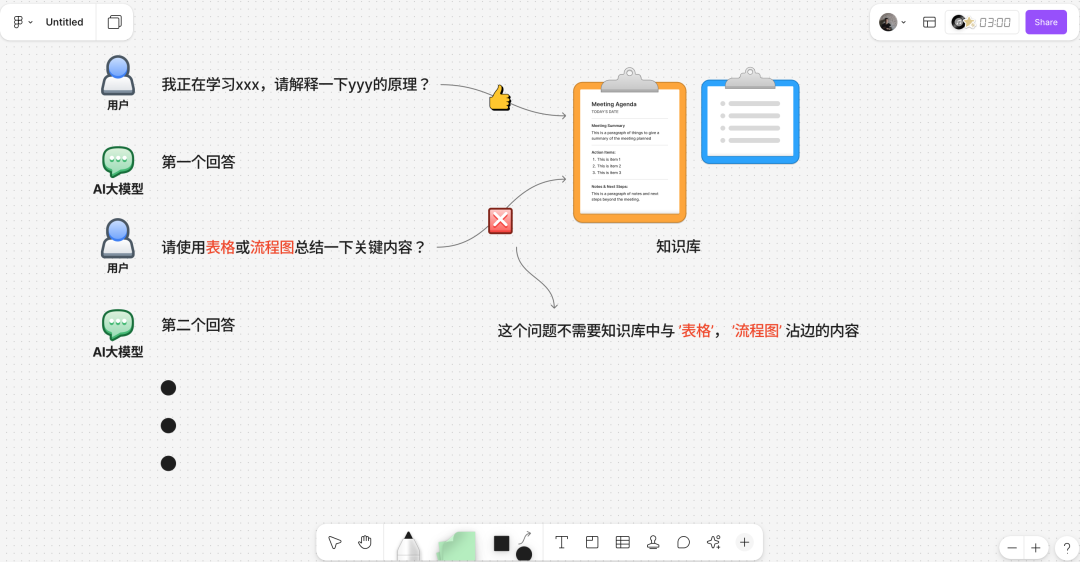The image size is (1080, 562).
Task: Open more tools with the plus button
Action: tap(745, 543)
